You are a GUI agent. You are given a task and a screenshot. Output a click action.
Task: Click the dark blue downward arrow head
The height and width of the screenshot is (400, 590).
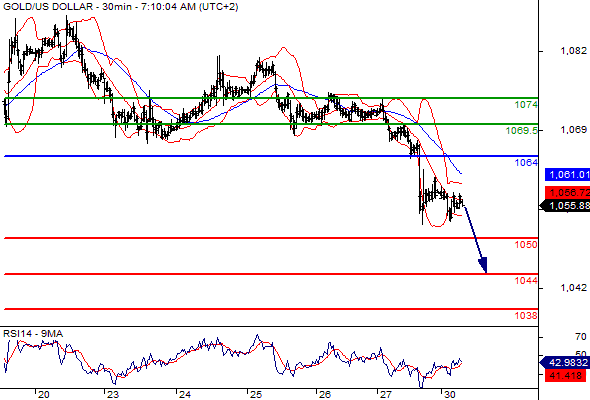point(483,265)
